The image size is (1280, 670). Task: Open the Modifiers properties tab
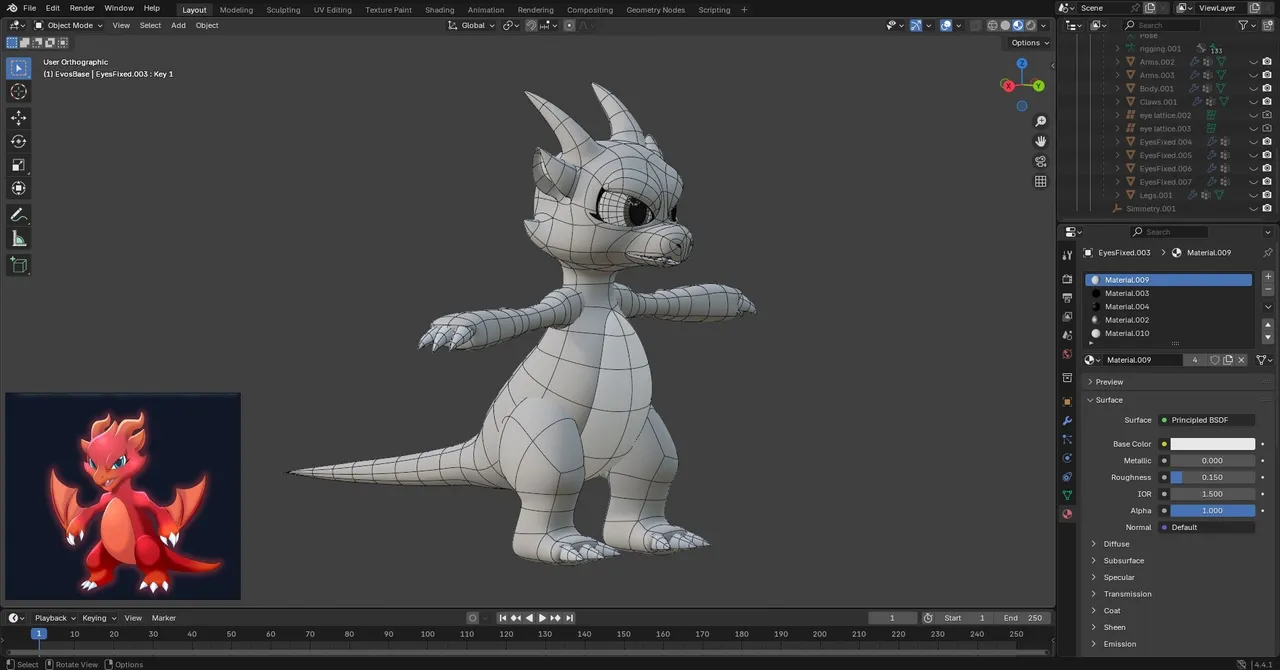[1067, 421]
